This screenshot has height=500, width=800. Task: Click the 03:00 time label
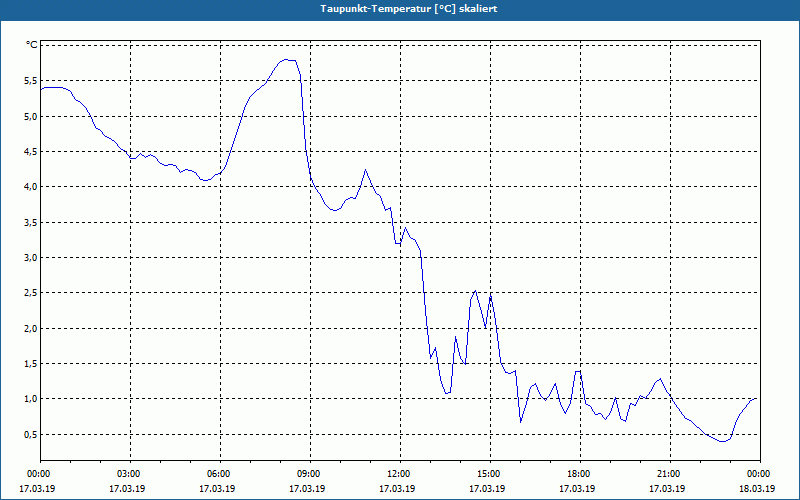click(130, 474)
